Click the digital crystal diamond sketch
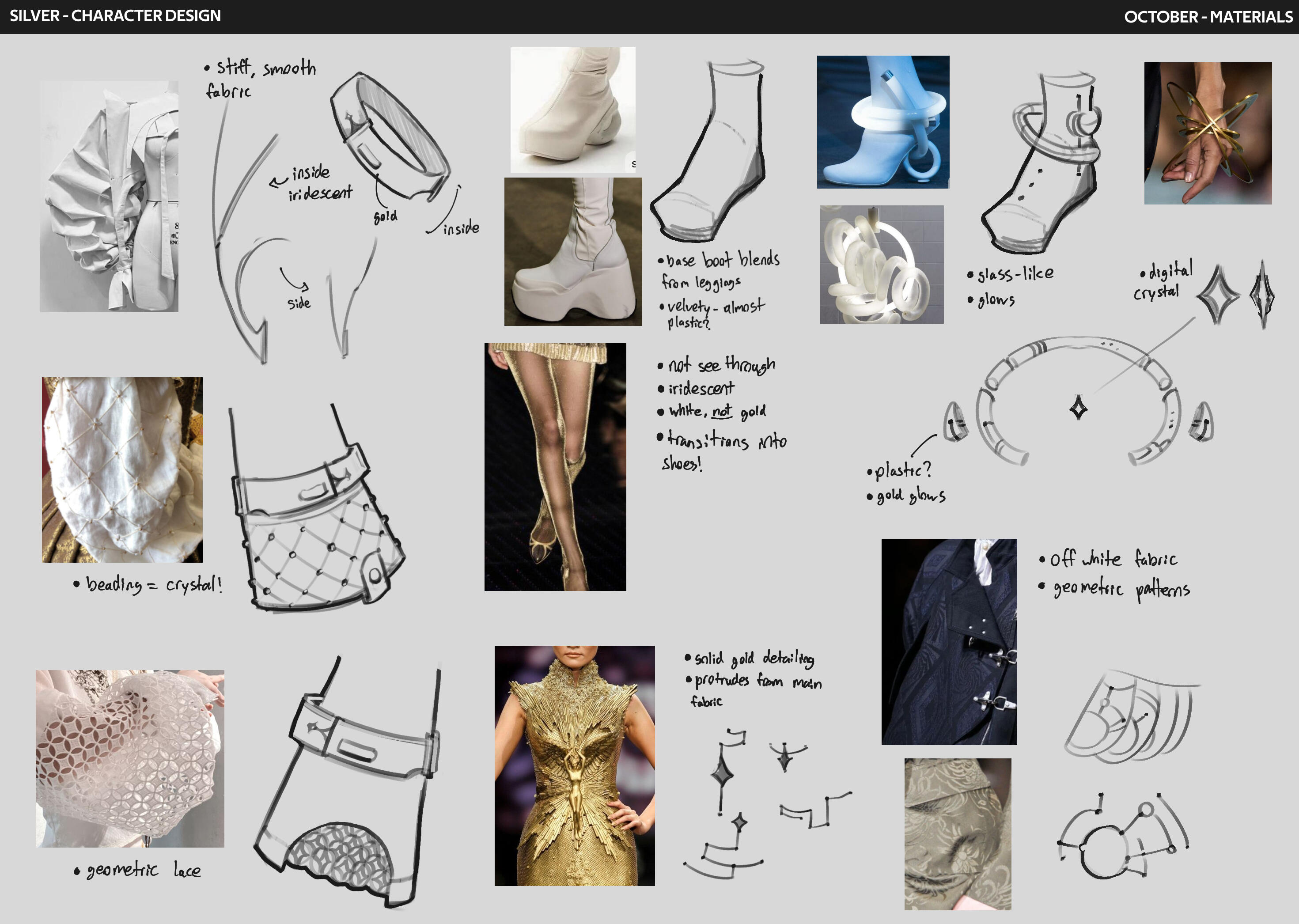This screenshot has width=1299, height=924. point(1218,295)
